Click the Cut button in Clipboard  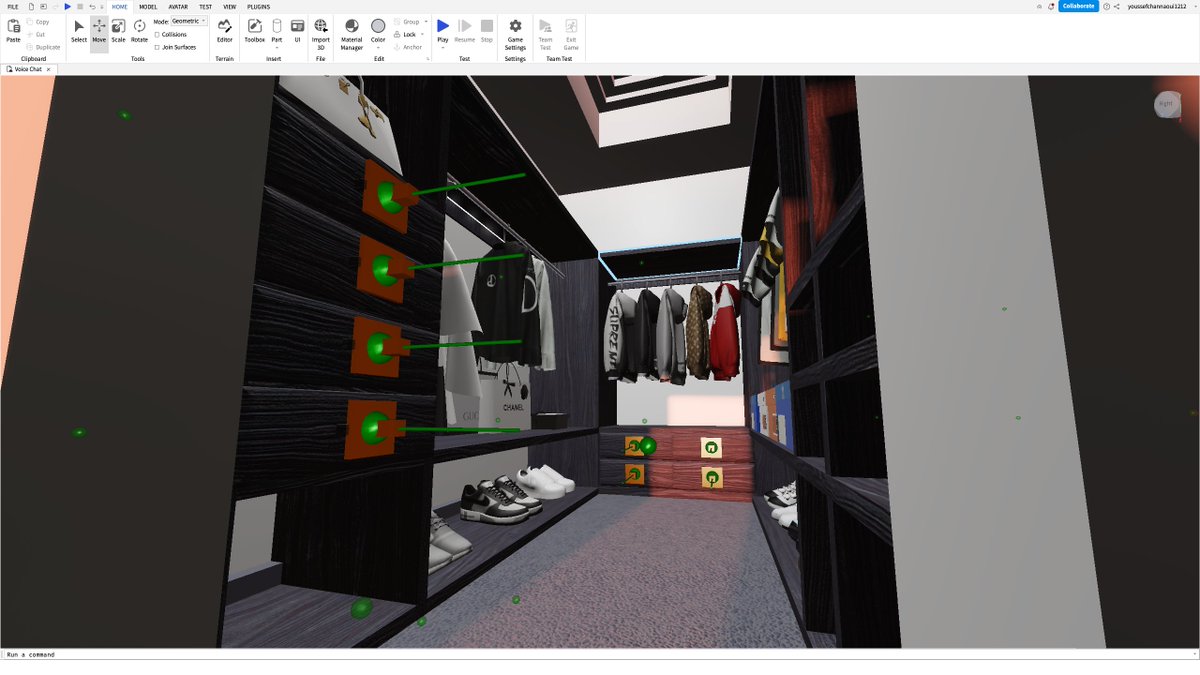pyautogui.click(x=35, y=34)
